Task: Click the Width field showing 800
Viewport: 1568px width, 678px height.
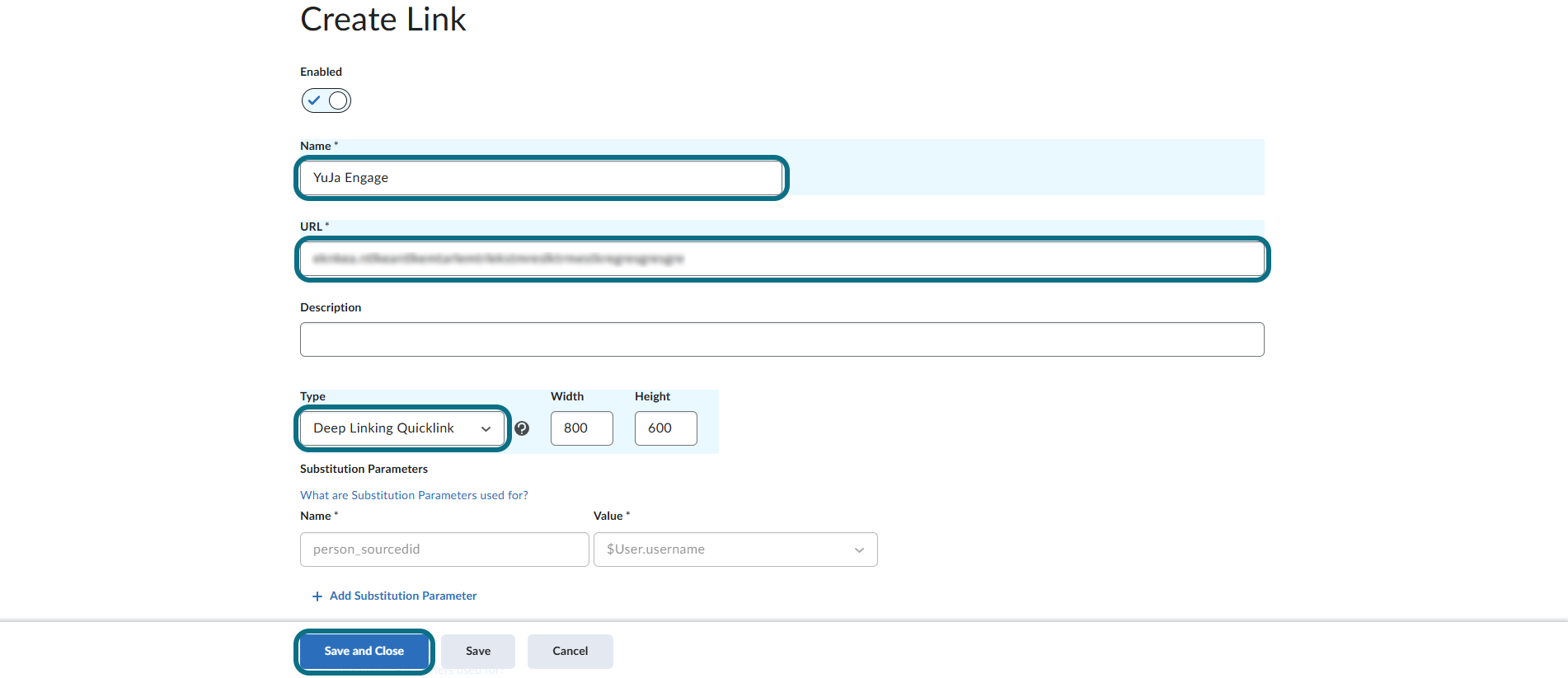Action: click(582, 428)
